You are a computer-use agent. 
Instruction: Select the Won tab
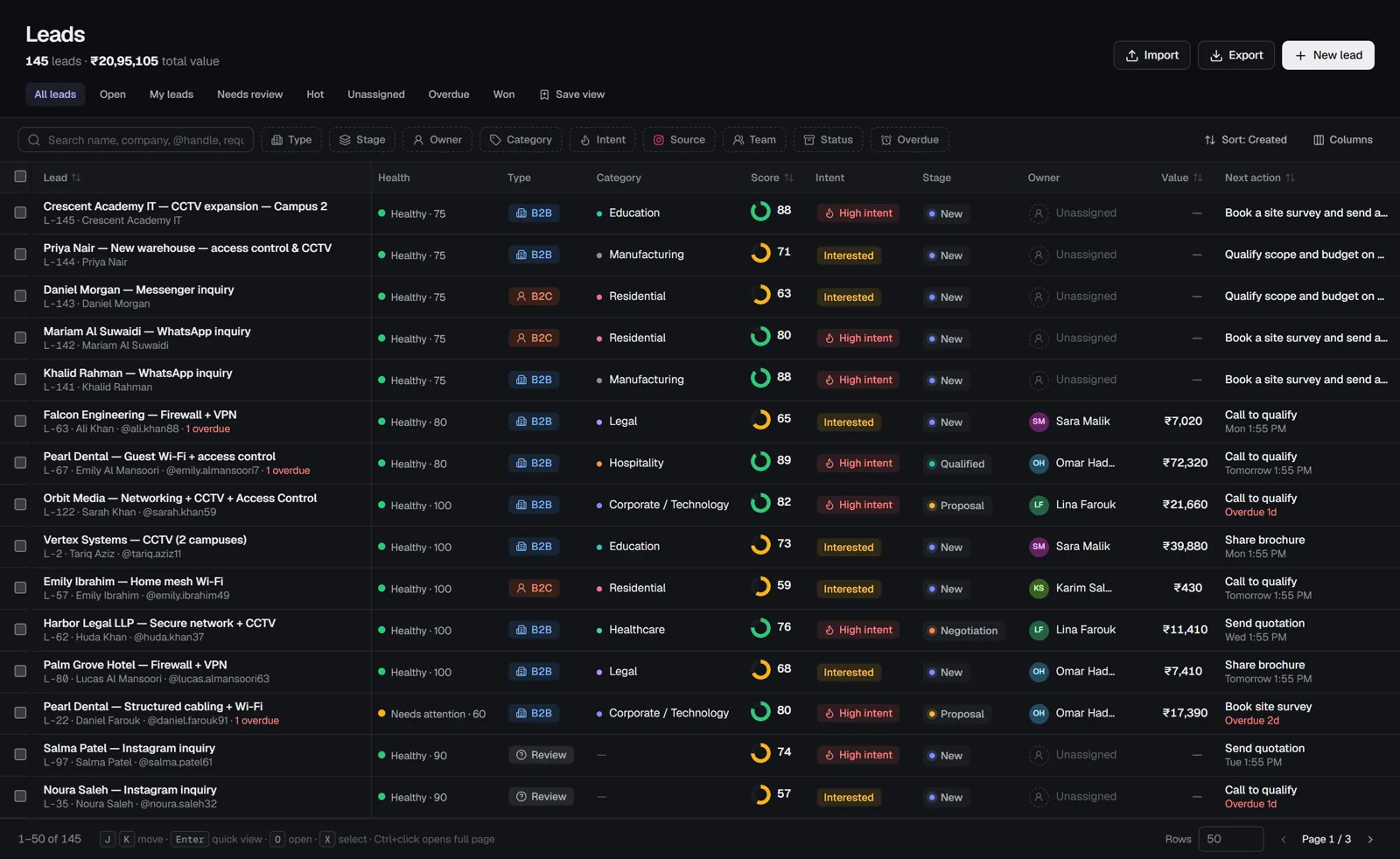tap(503, 94)
